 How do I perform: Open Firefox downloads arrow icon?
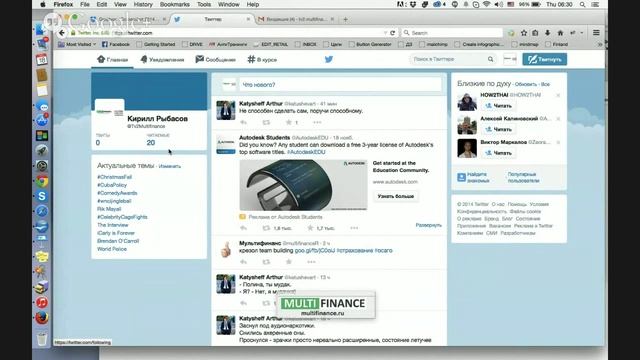click(x=548, y=33)
